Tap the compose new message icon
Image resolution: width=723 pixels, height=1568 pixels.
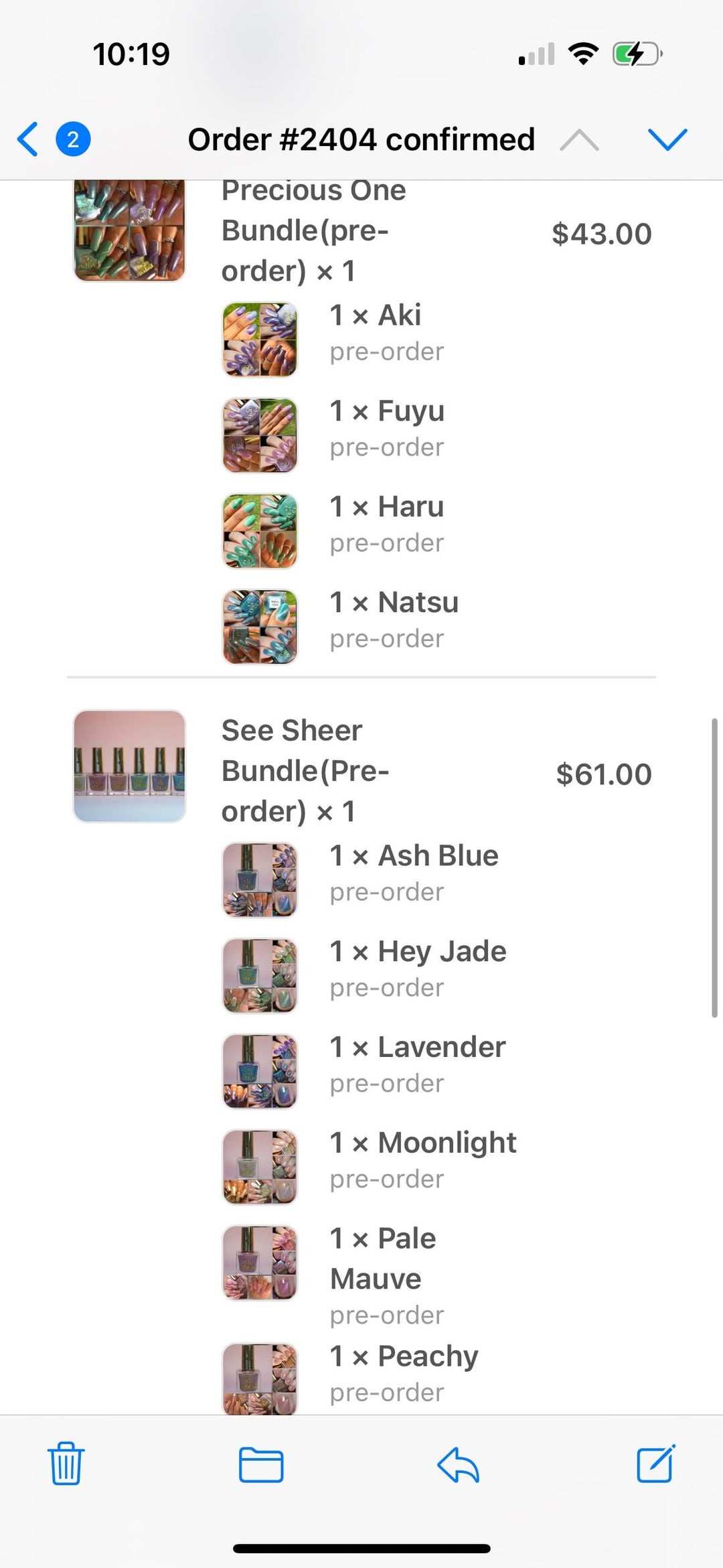click(x=655, y=1464)
